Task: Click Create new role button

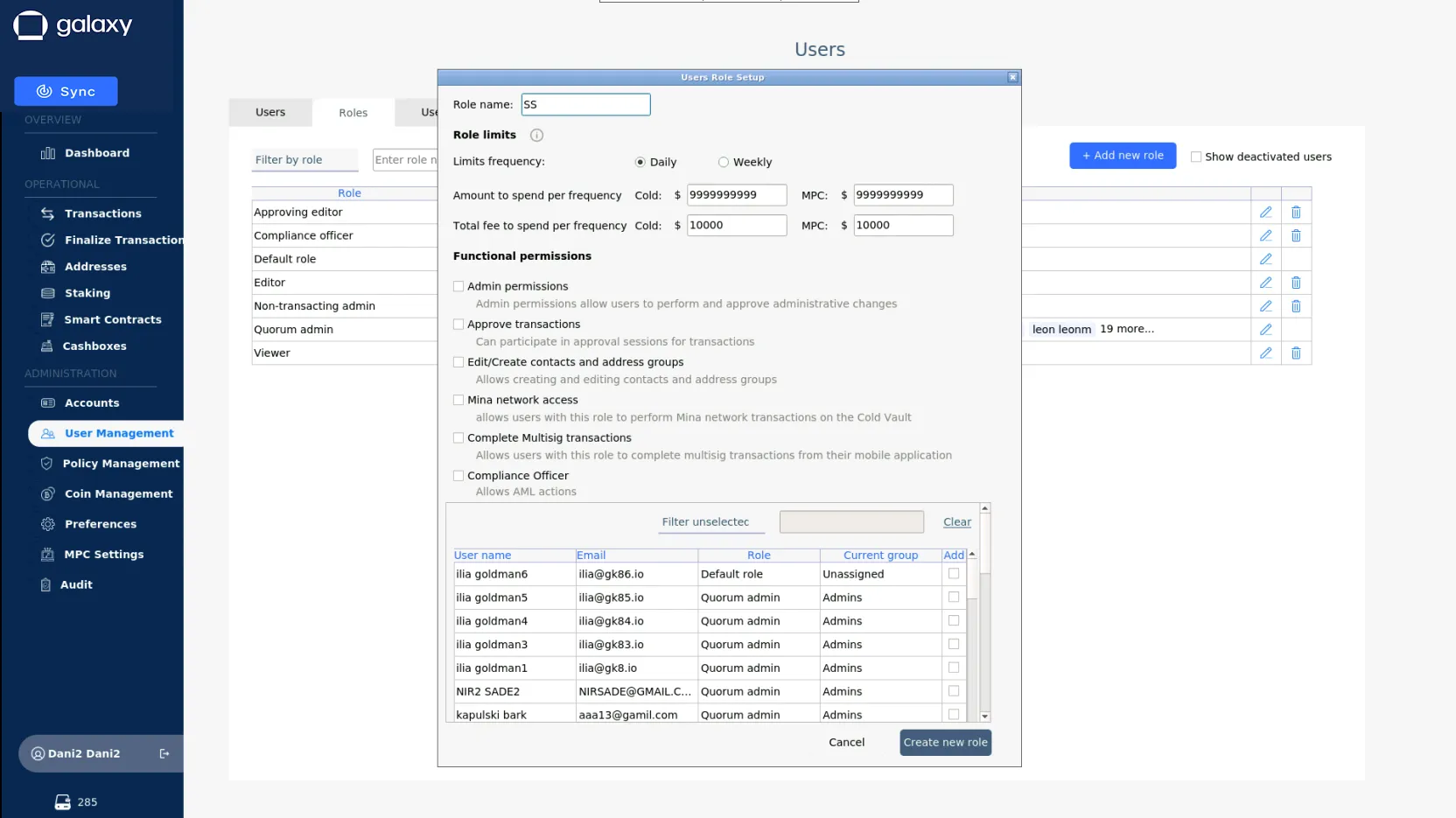Action: tap(945, 743)
